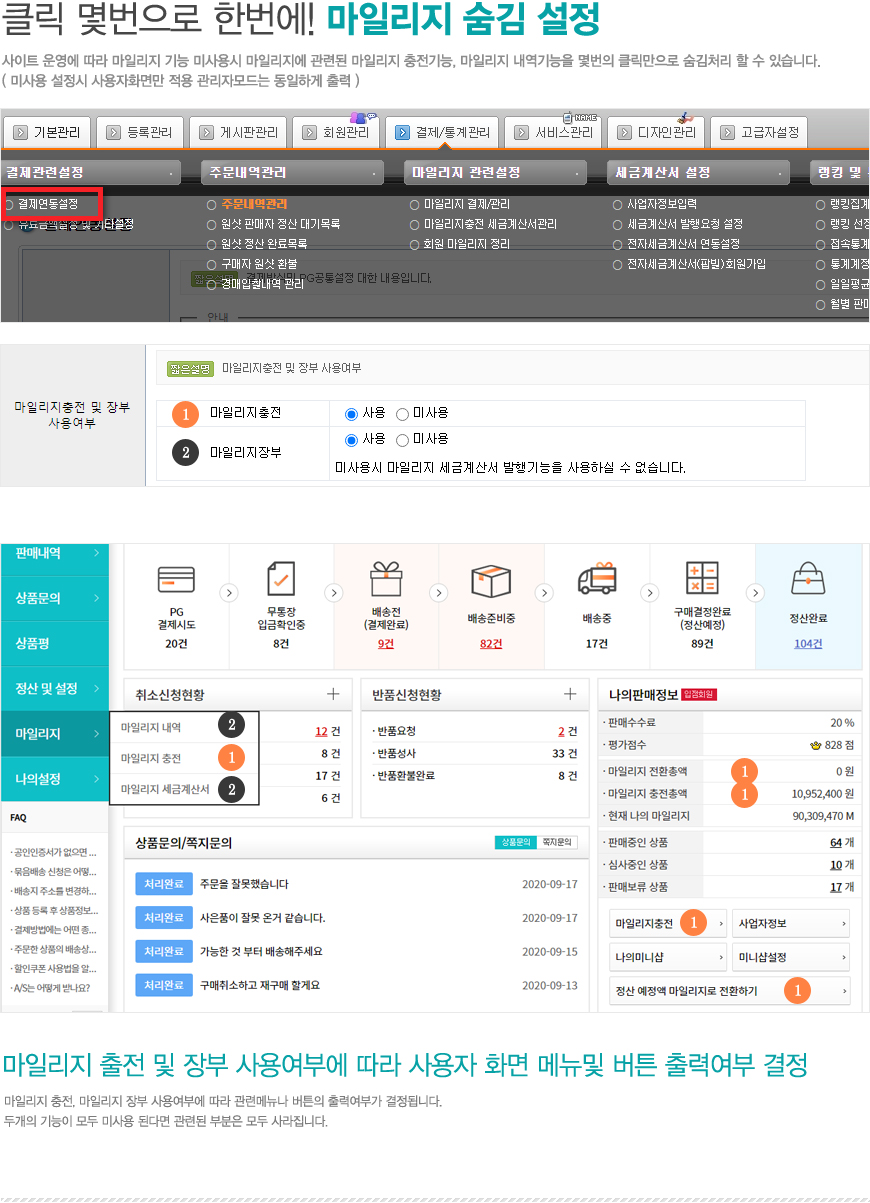Open 마일리지 내역 submenu item

[x=151, y=725]
